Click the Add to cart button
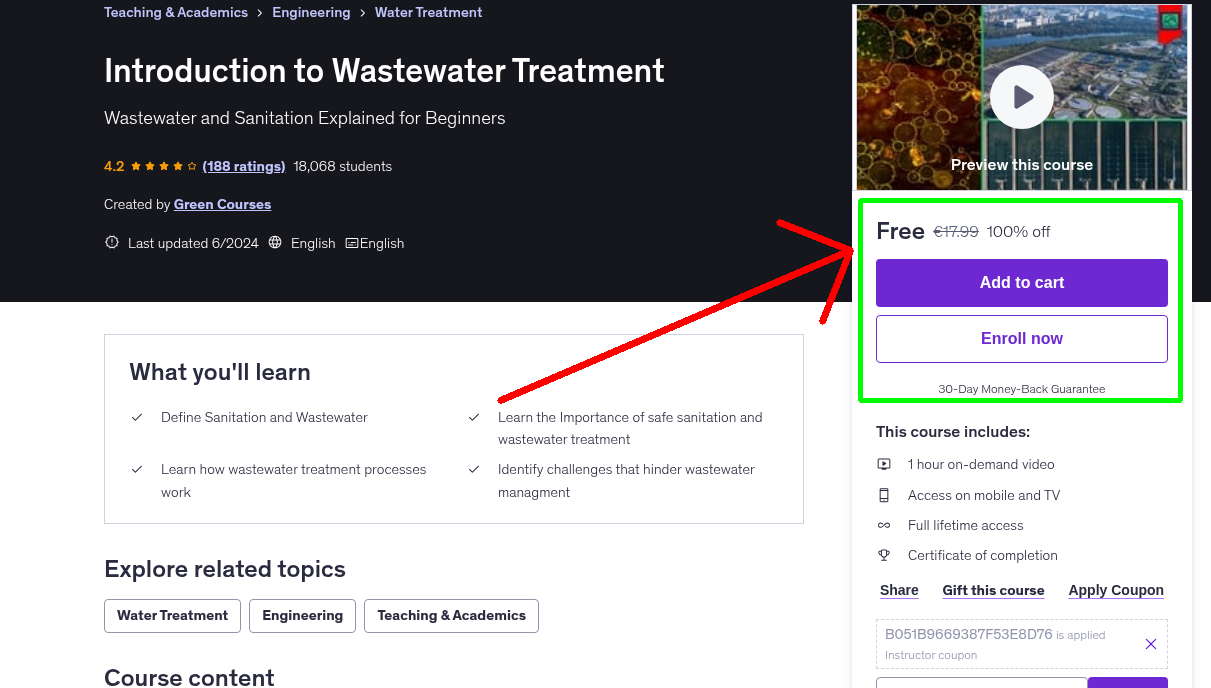This screenshot has height=688, width=1211. click(1021, 283)
